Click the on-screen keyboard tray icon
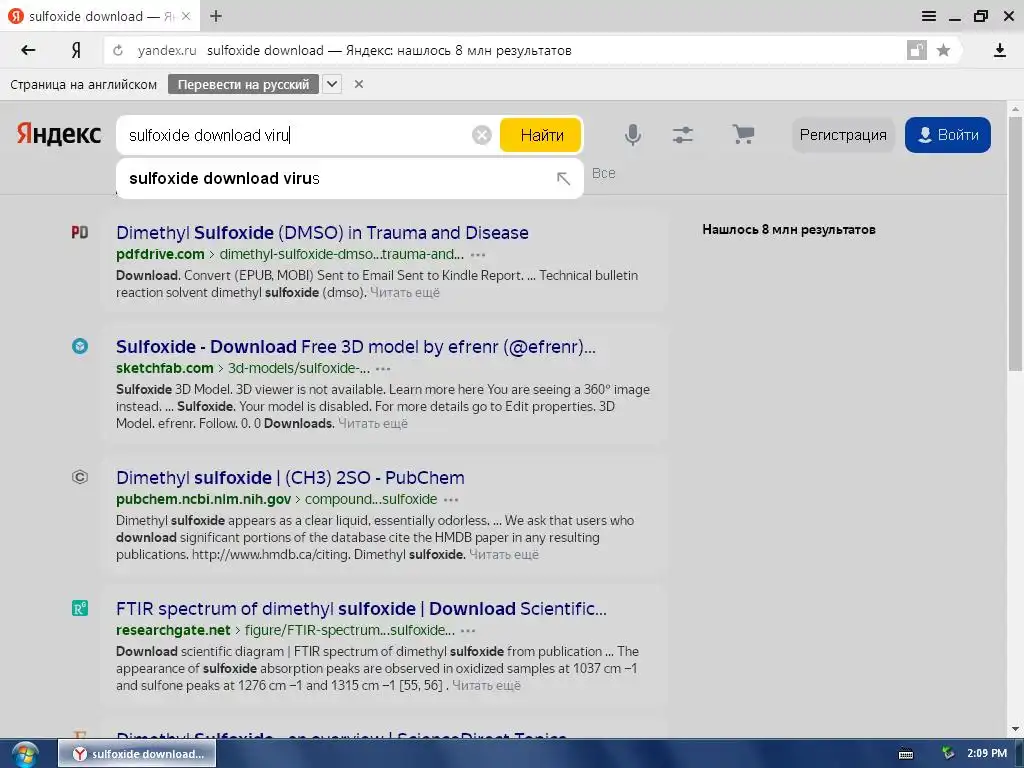 pyautogui.click(x=906, y=754)
